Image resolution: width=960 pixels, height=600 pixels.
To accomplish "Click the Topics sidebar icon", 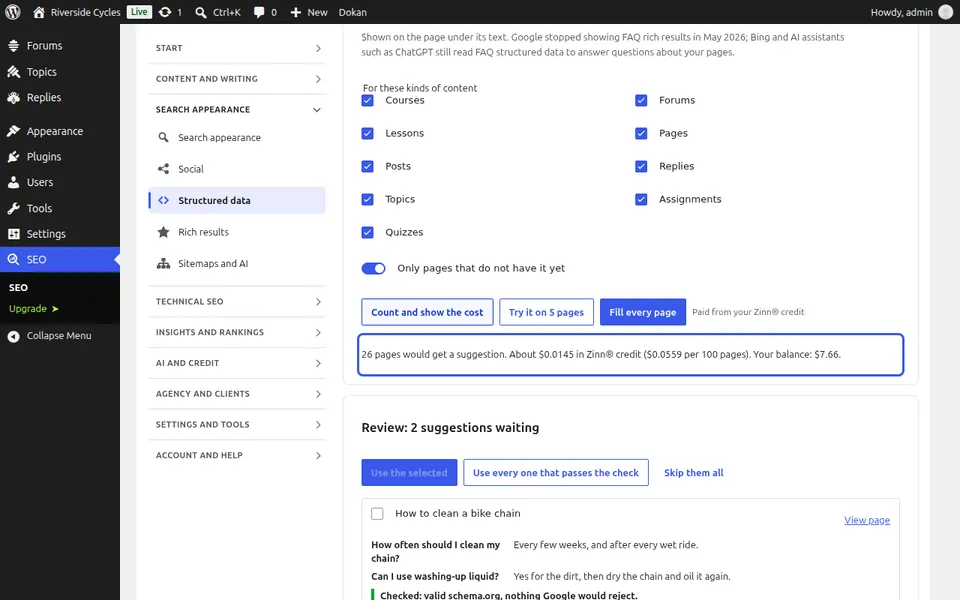I will [13, 72].
